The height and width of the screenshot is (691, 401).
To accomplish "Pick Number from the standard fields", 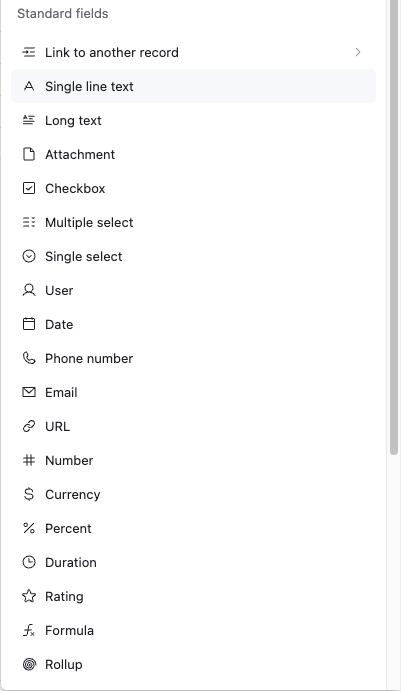I will tap(193, 460).
